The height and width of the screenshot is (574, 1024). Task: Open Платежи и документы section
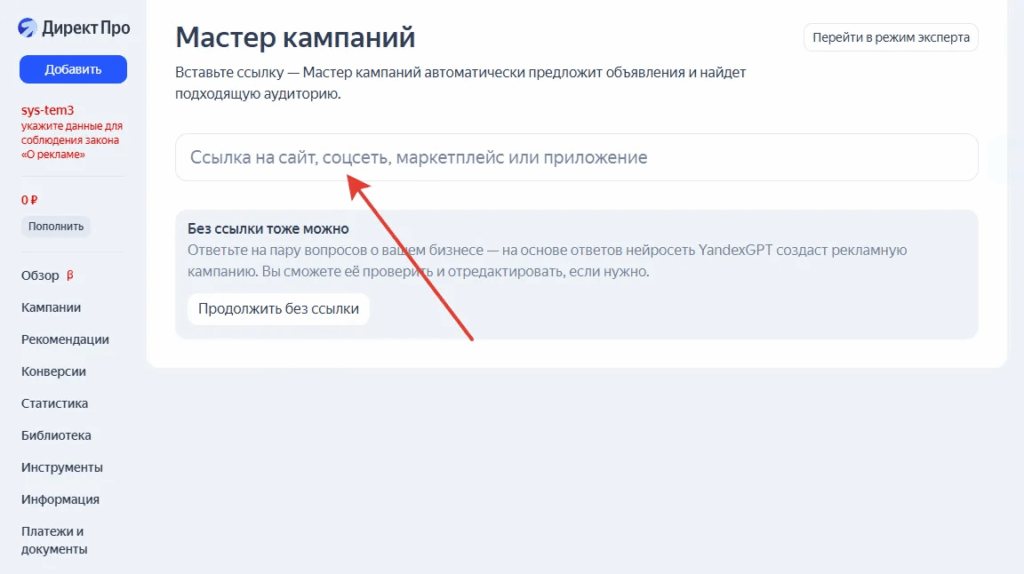pyautogui.click(x=54, y=540)
